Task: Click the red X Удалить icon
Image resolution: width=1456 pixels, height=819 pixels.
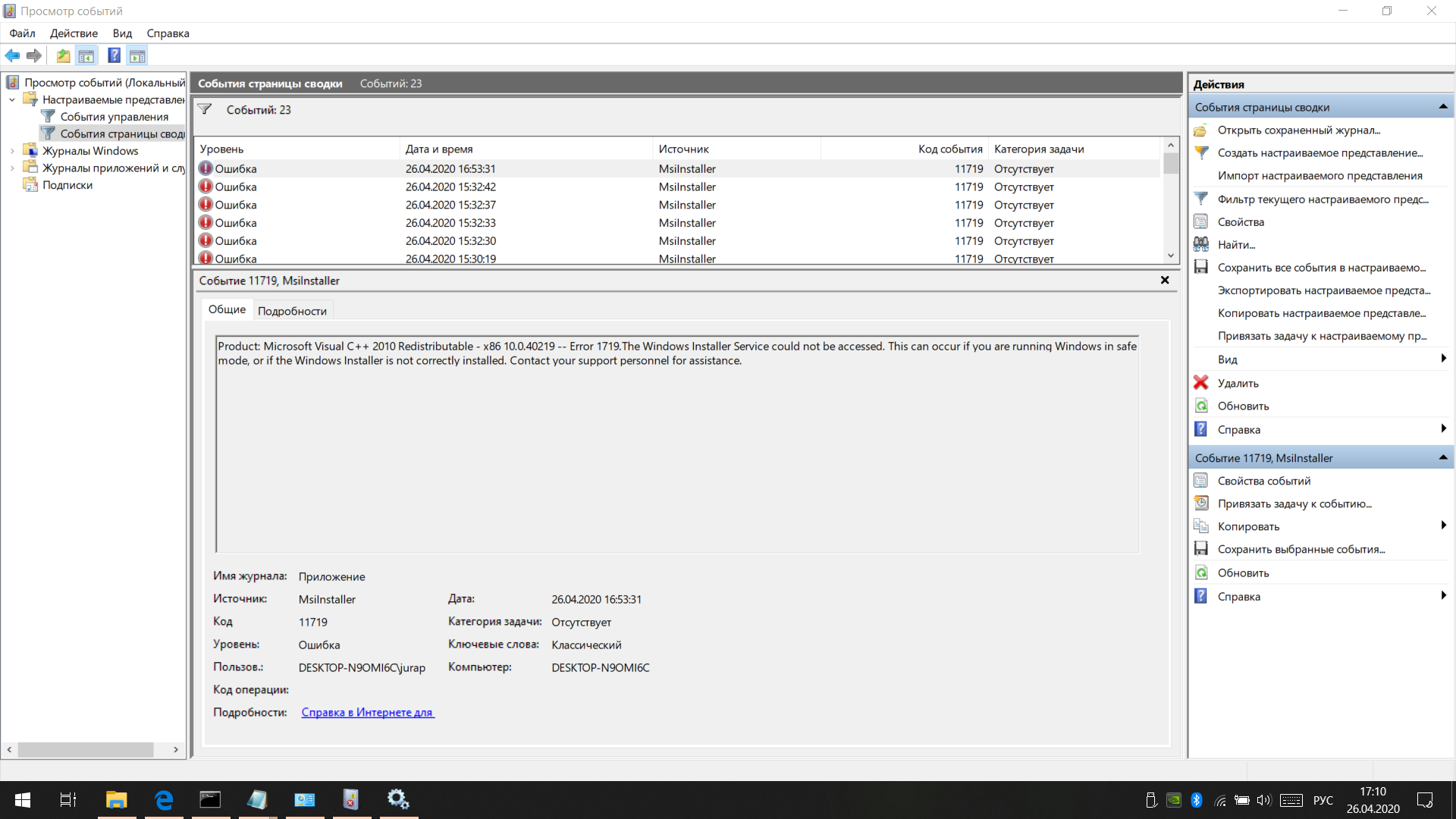Action: tap(1201, 383)
